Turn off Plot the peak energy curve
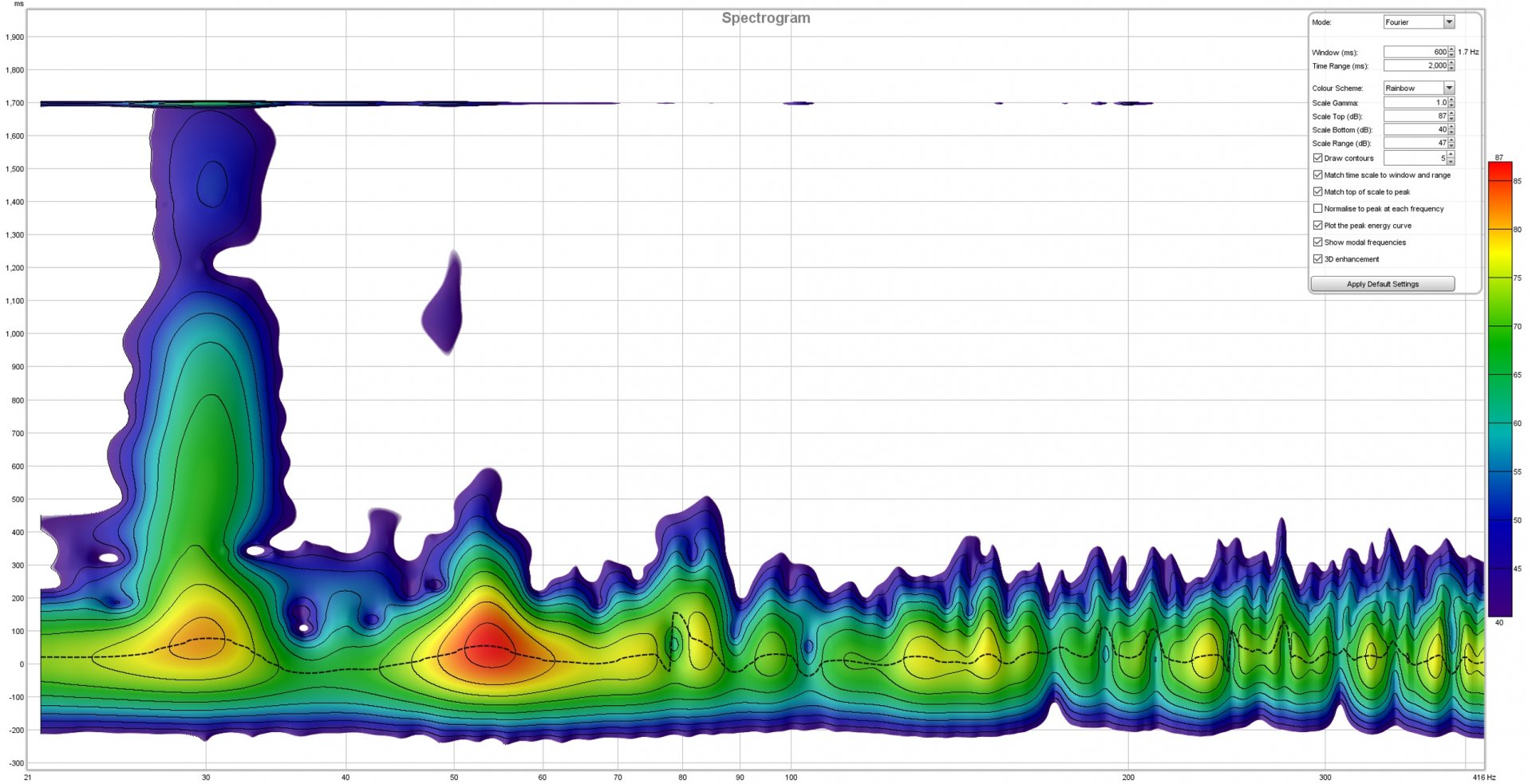This screenshot has width=1532, height=784. [1317, 225]
